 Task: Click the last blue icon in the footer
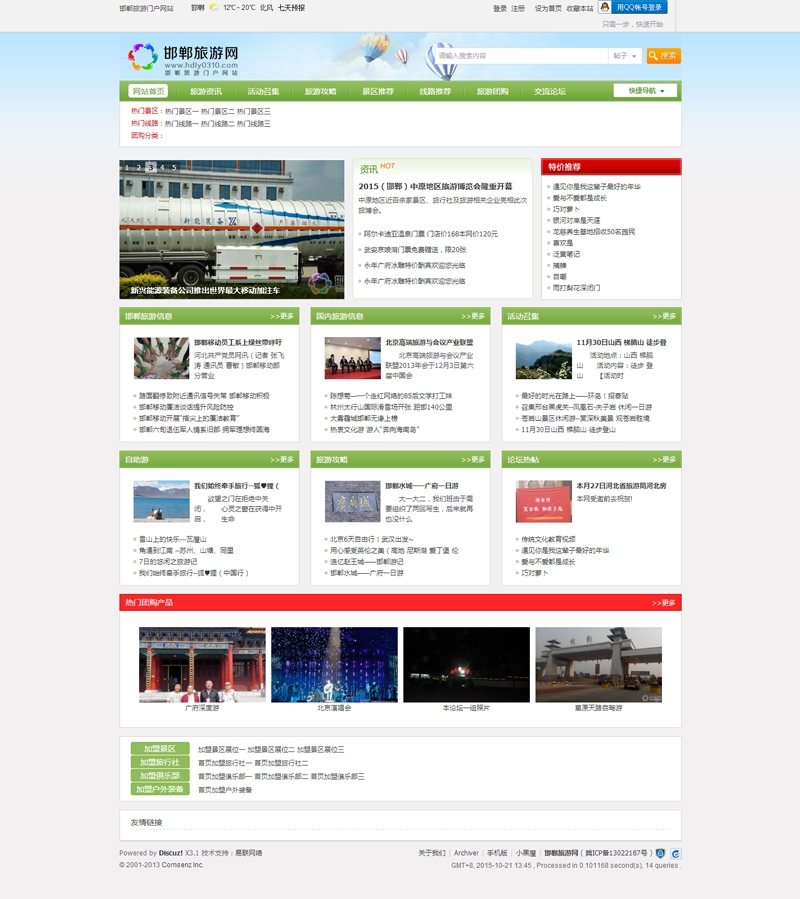pos(676,853)
